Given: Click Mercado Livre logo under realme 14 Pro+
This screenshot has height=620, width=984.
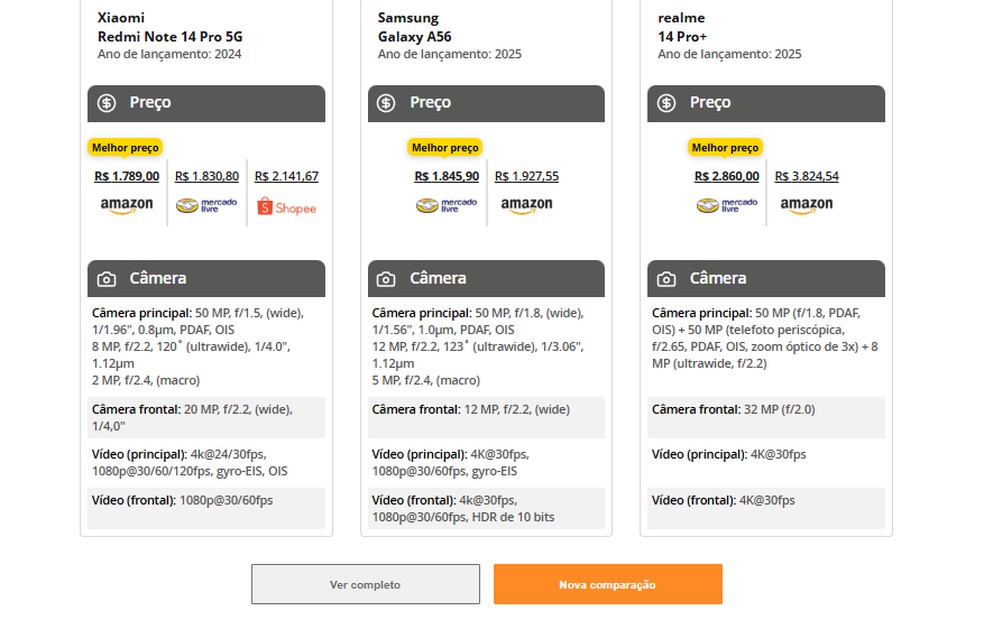Looking at the screenshot, I should tap(726, 205).
